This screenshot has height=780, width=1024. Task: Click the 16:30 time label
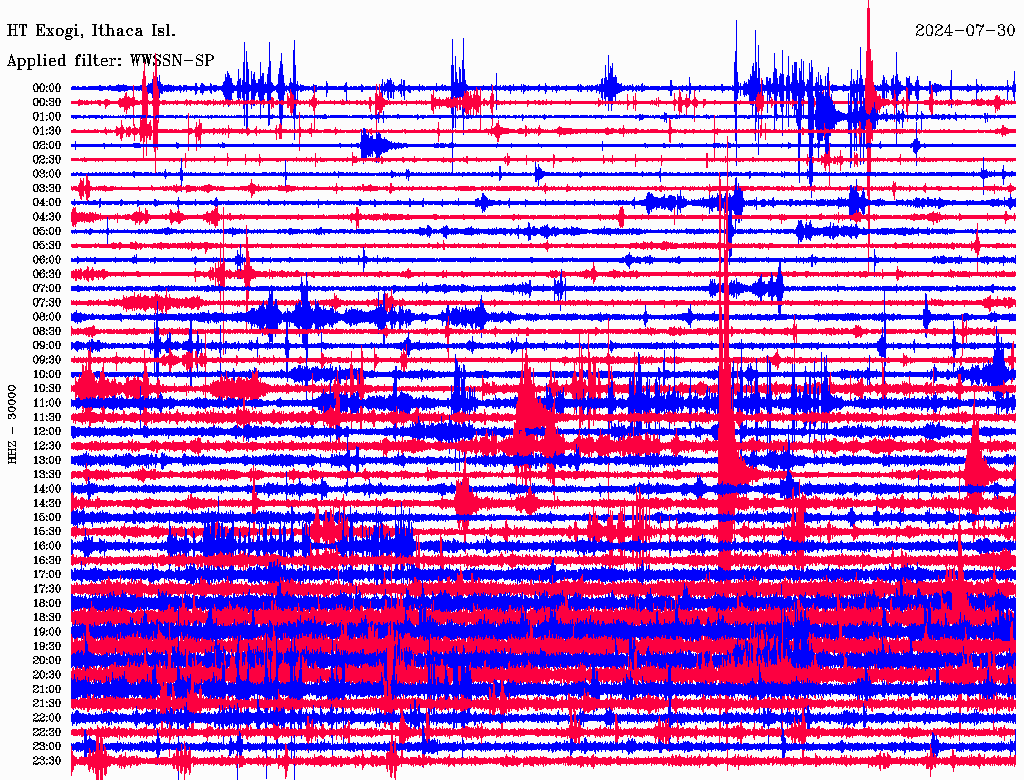click(x=47, y=561)
